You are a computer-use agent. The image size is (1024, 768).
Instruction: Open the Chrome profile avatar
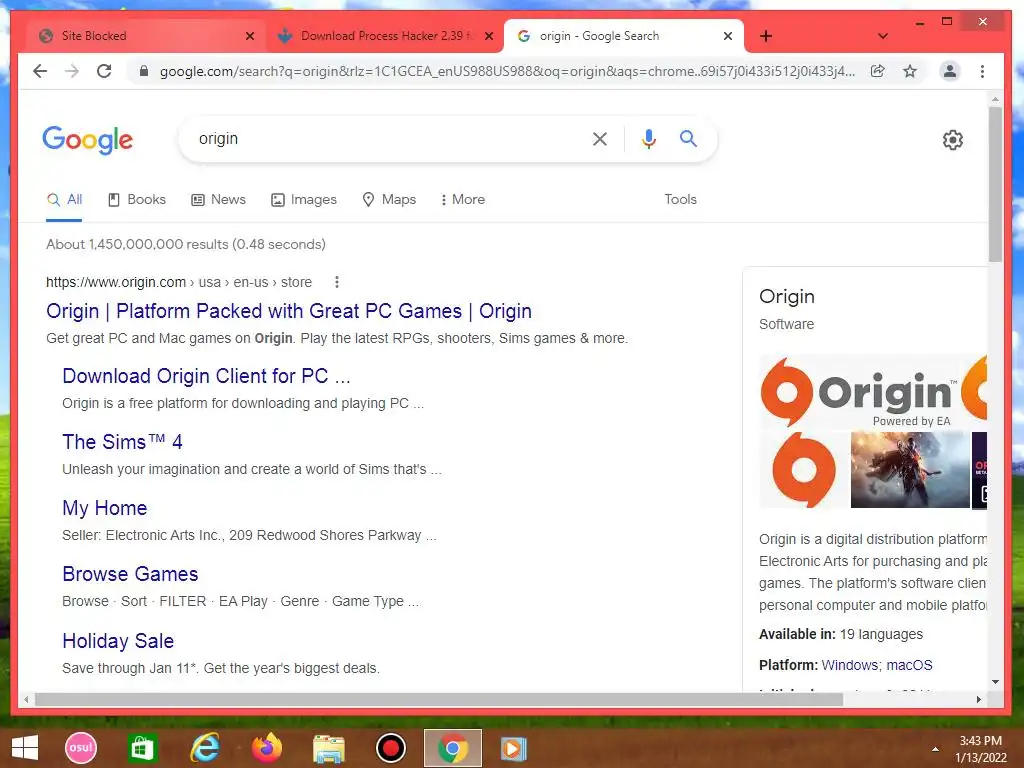950,71
